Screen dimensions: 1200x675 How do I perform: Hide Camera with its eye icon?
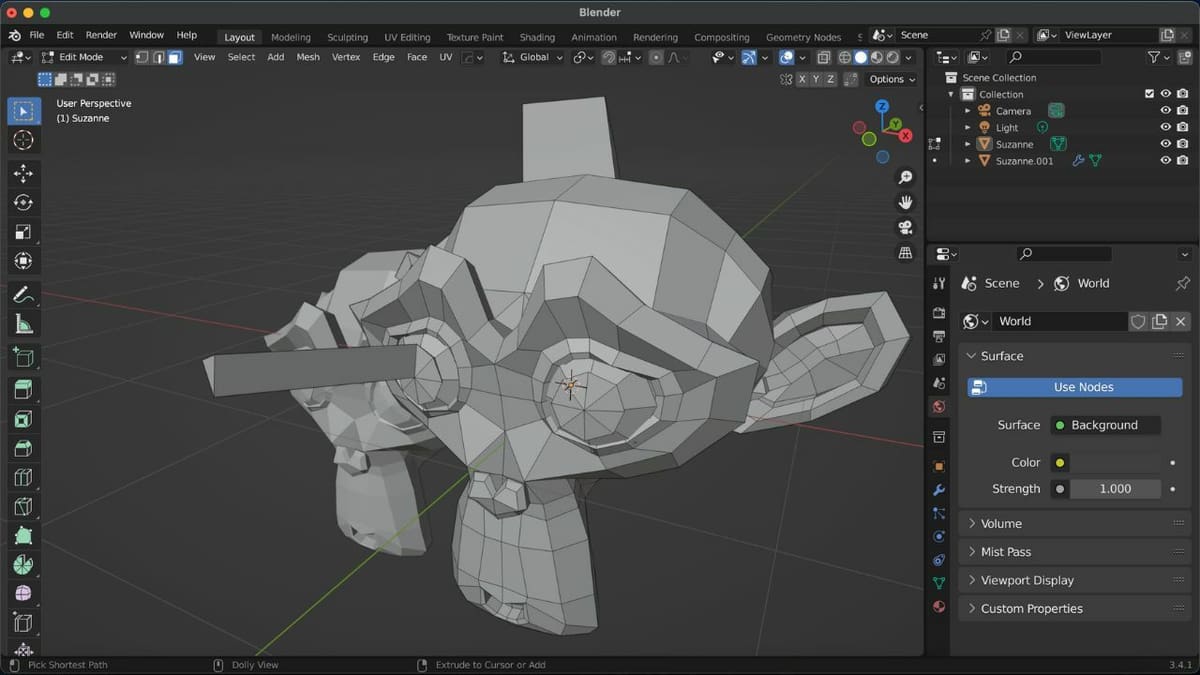(x=1165, y=111)
